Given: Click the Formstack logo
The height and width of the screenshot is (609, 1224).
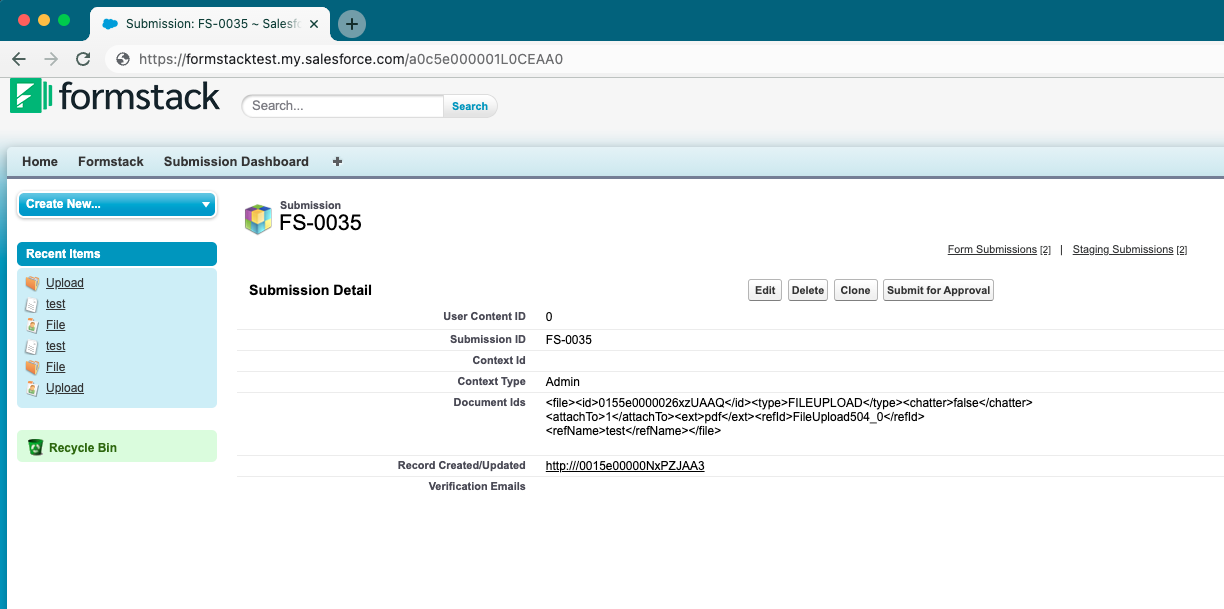Looking at the screenshot, I should click(x=114, y=95).
